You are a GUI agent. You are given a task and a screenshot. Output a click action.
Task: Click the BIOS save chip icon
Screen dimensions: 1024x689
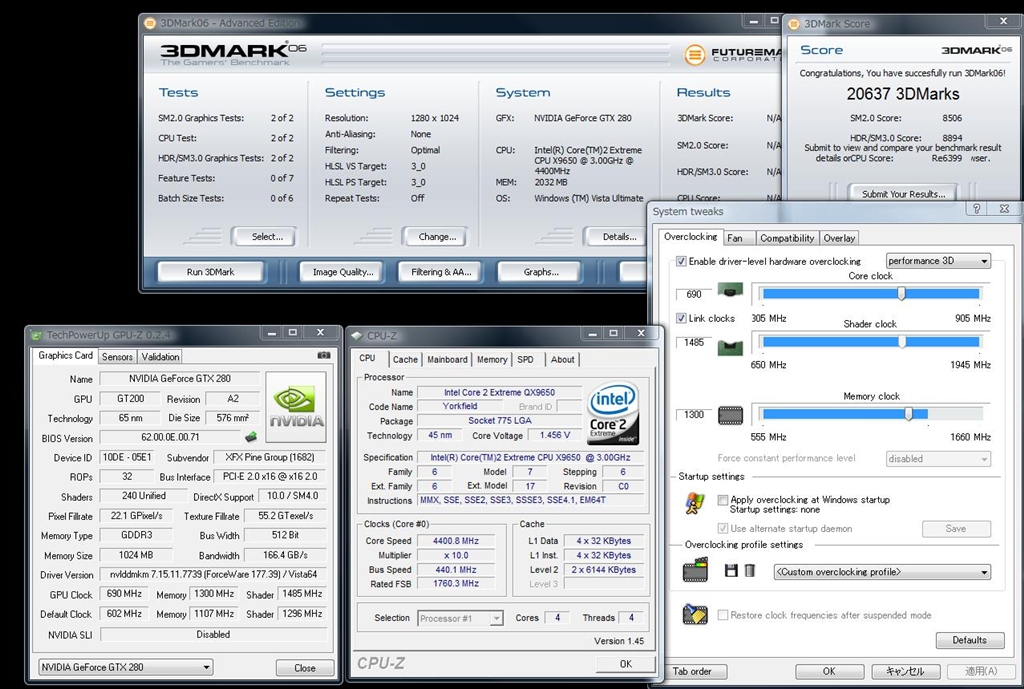(x=249, y=437)
